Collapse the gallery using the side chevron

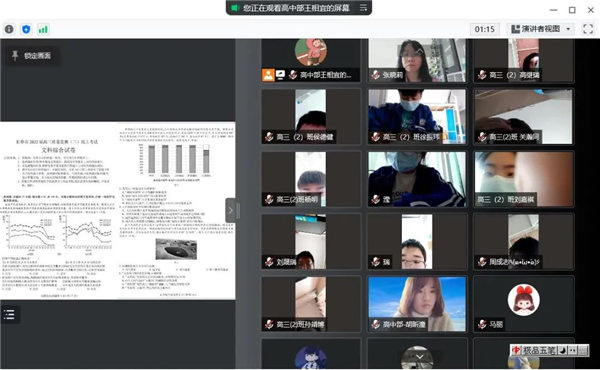(x=230, y=210)
